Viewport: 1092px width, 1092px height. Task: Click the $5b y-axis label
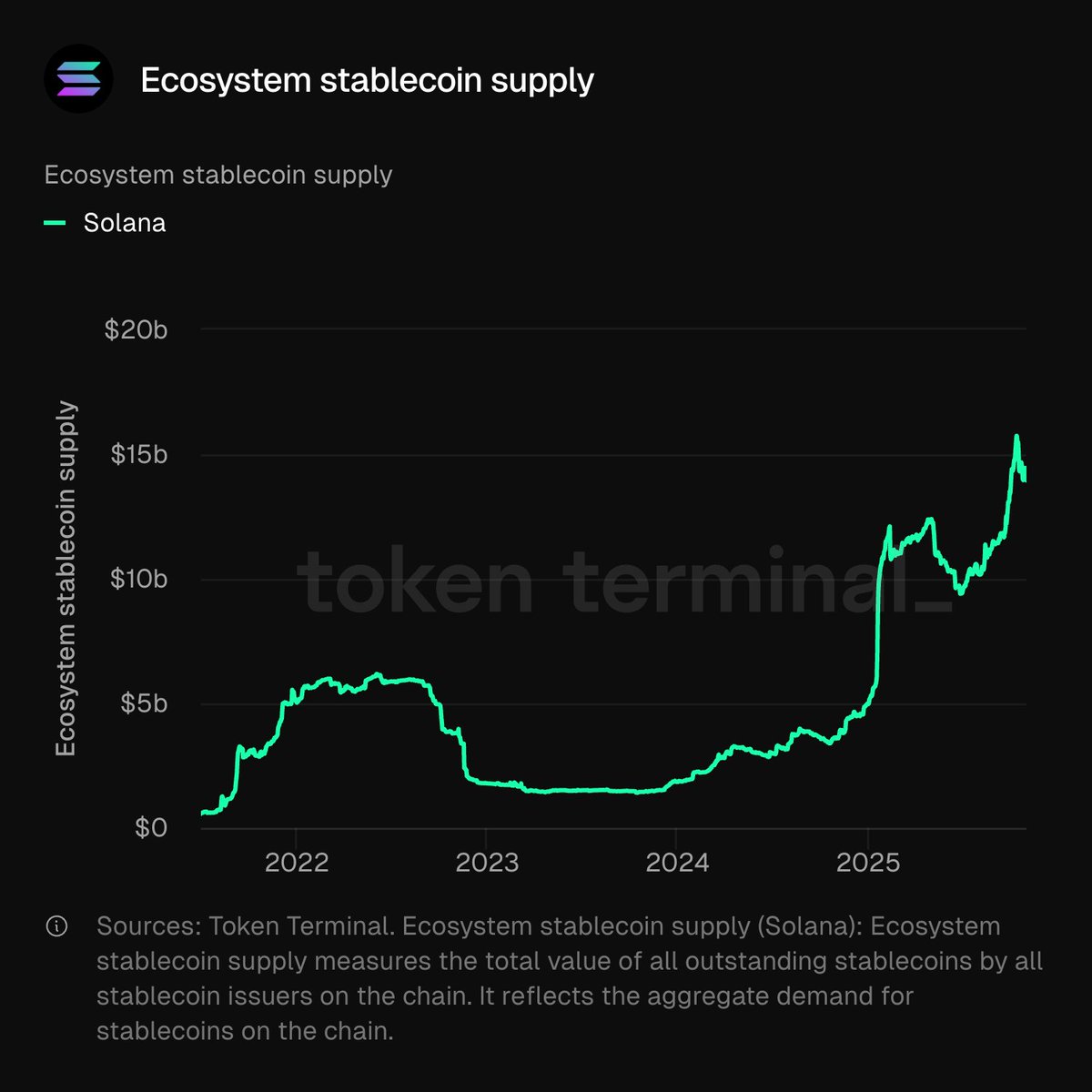(145, 703)
